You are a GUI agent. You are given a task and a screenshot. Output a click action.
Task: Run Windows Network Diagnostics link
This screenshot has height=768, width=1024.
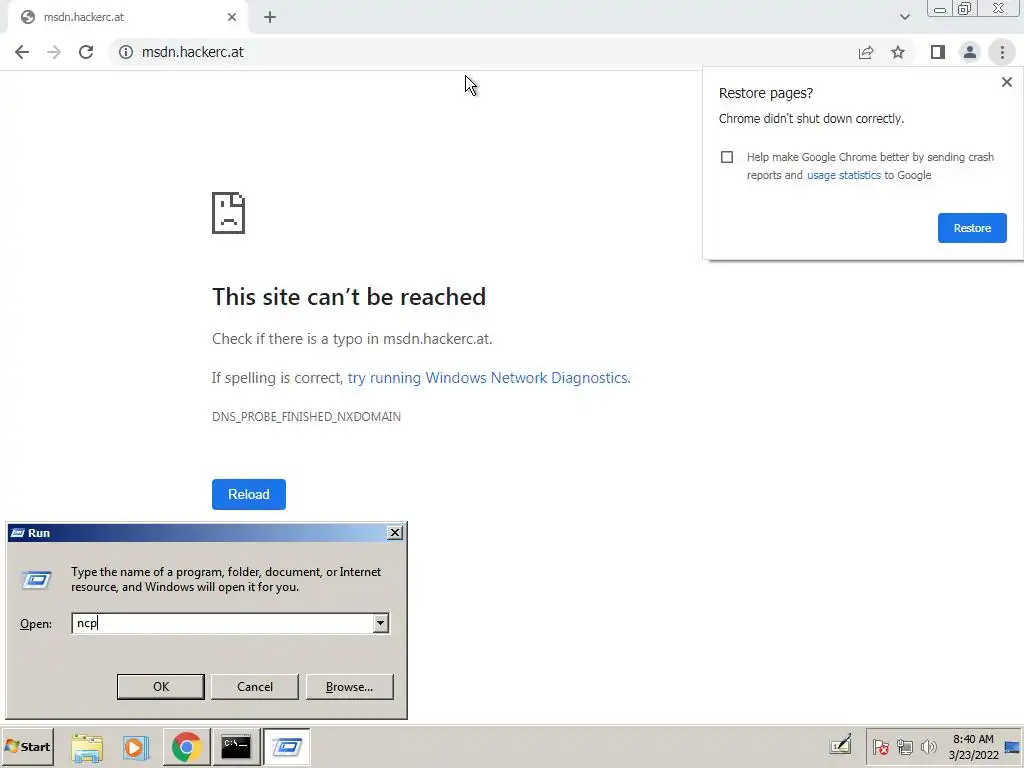488,377
